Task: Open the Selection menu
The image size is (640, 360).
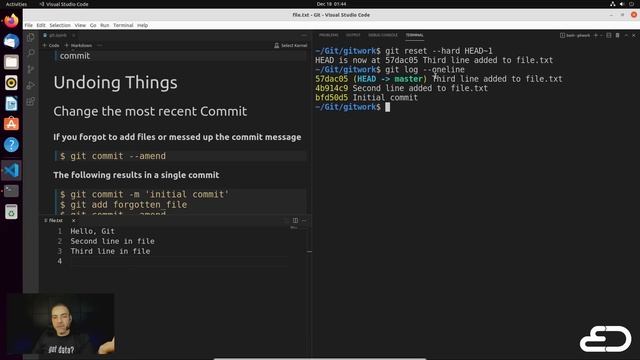Action: point(60,25)
